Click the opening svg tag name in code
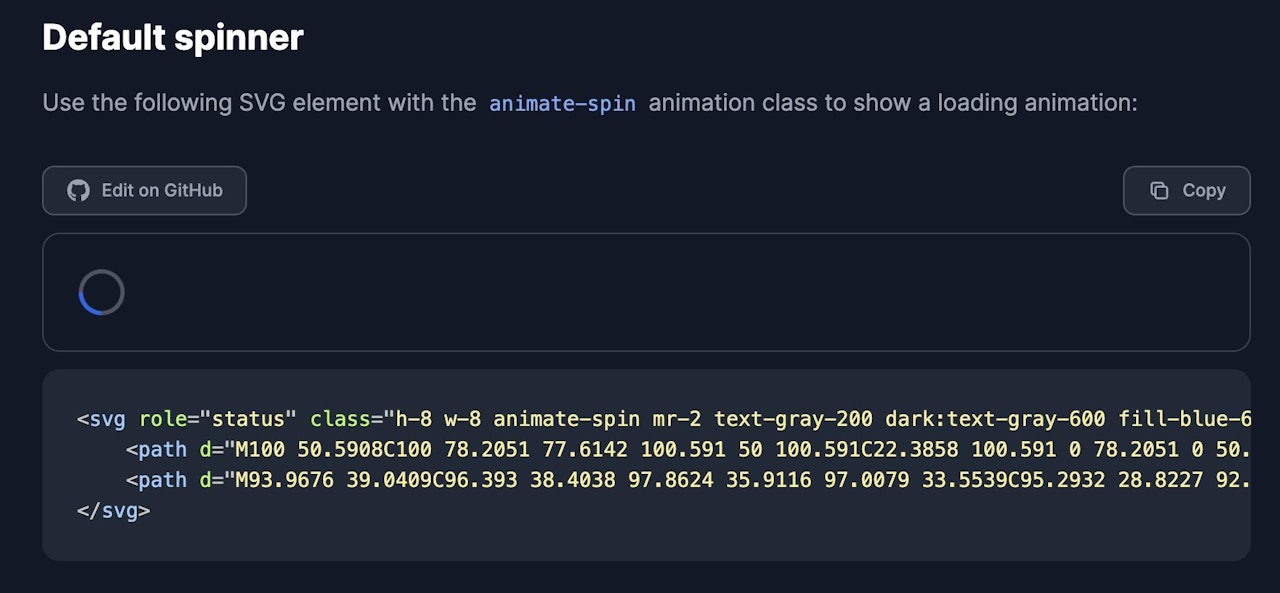 pyautogui.click(x=107, y=419)
